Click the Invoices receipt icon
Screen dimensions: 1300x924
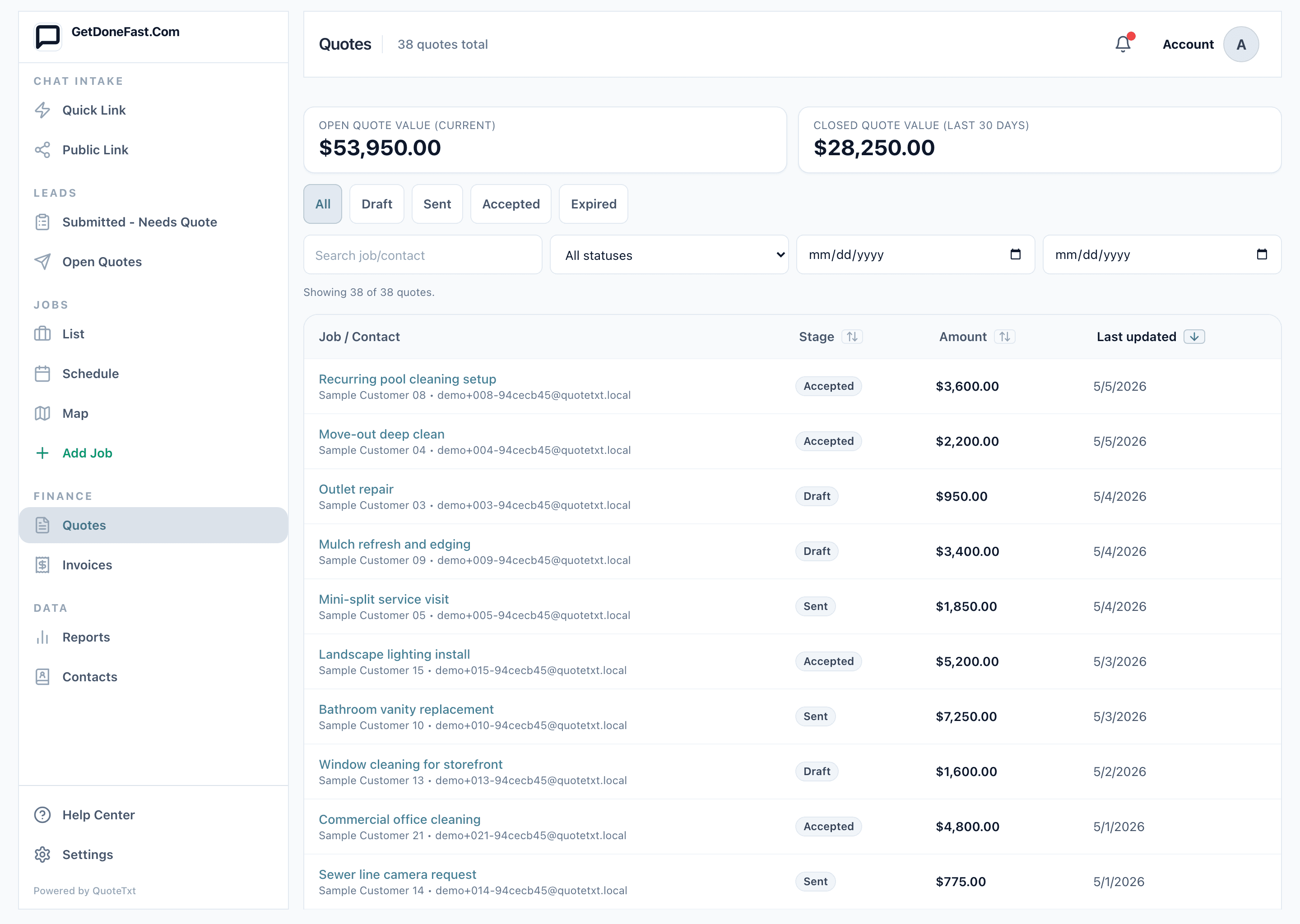[x=43, y=565]
